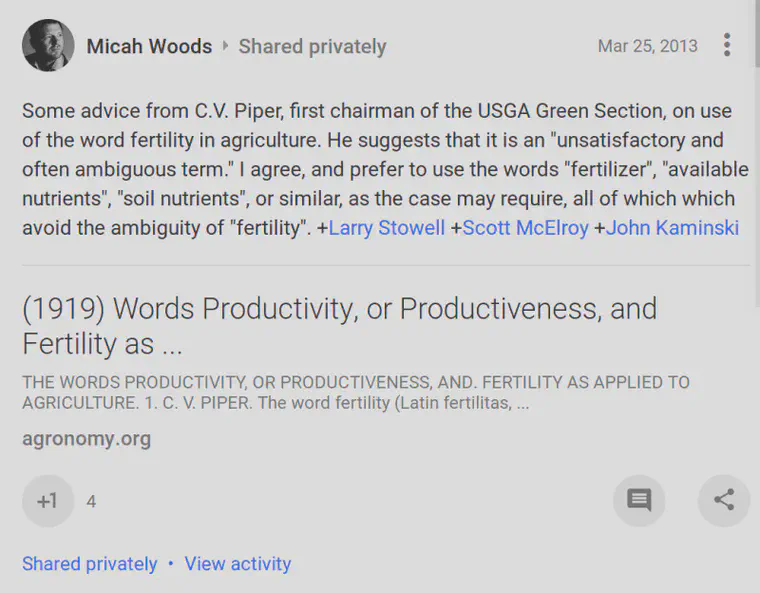The width and height of the screenshot is (760, 593).
Task: Open John Kaminski mention link
Action: [672, 227]
